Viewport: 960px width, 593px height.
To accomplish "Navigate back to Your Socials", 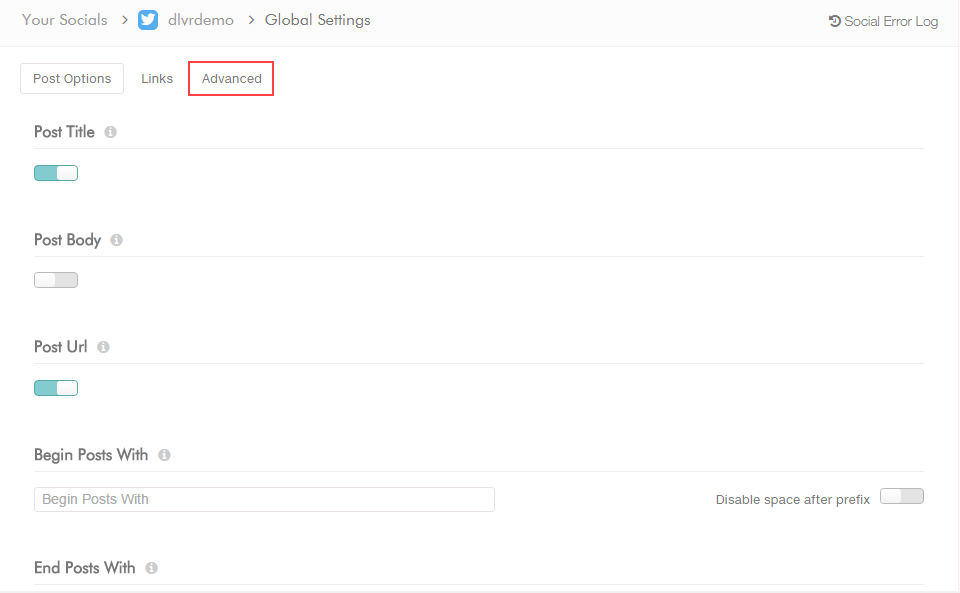I will (x=64, y=19).
